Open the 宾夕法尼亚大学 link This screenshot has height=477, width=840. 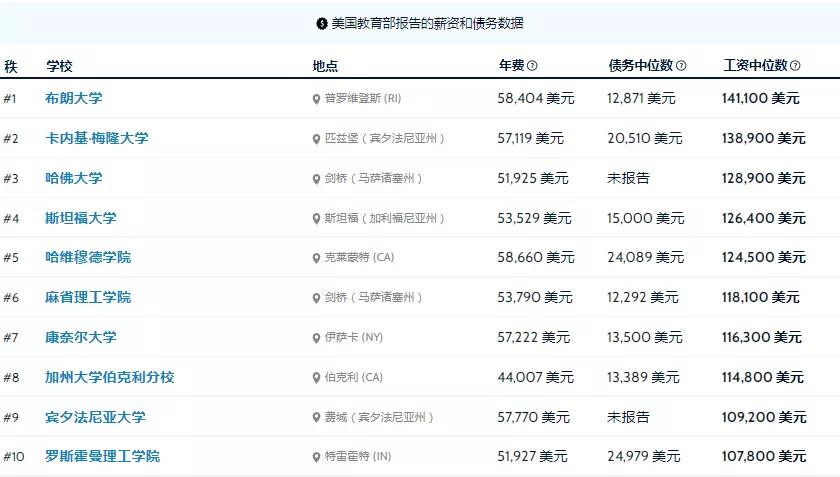(x=95, y=417)
